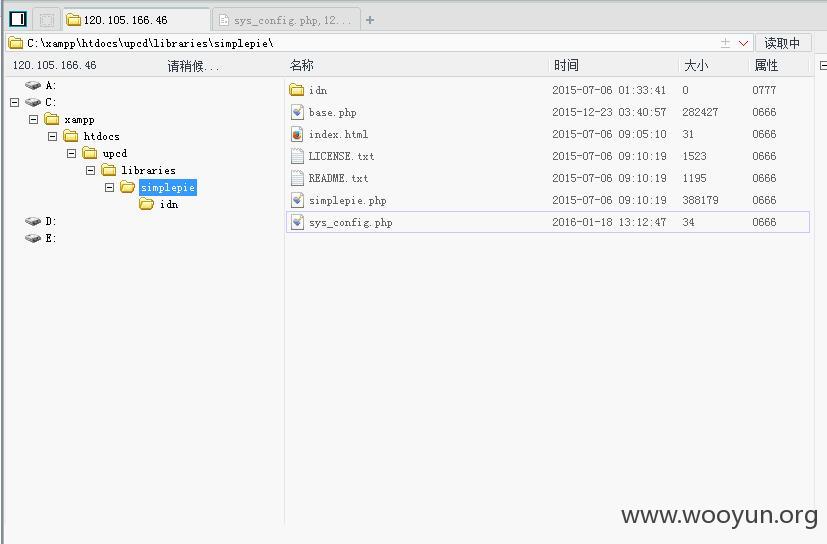Viewport: 827px width, 544px height.
Task: Collapse the htdocs folder node
Action: click(52, 136)
